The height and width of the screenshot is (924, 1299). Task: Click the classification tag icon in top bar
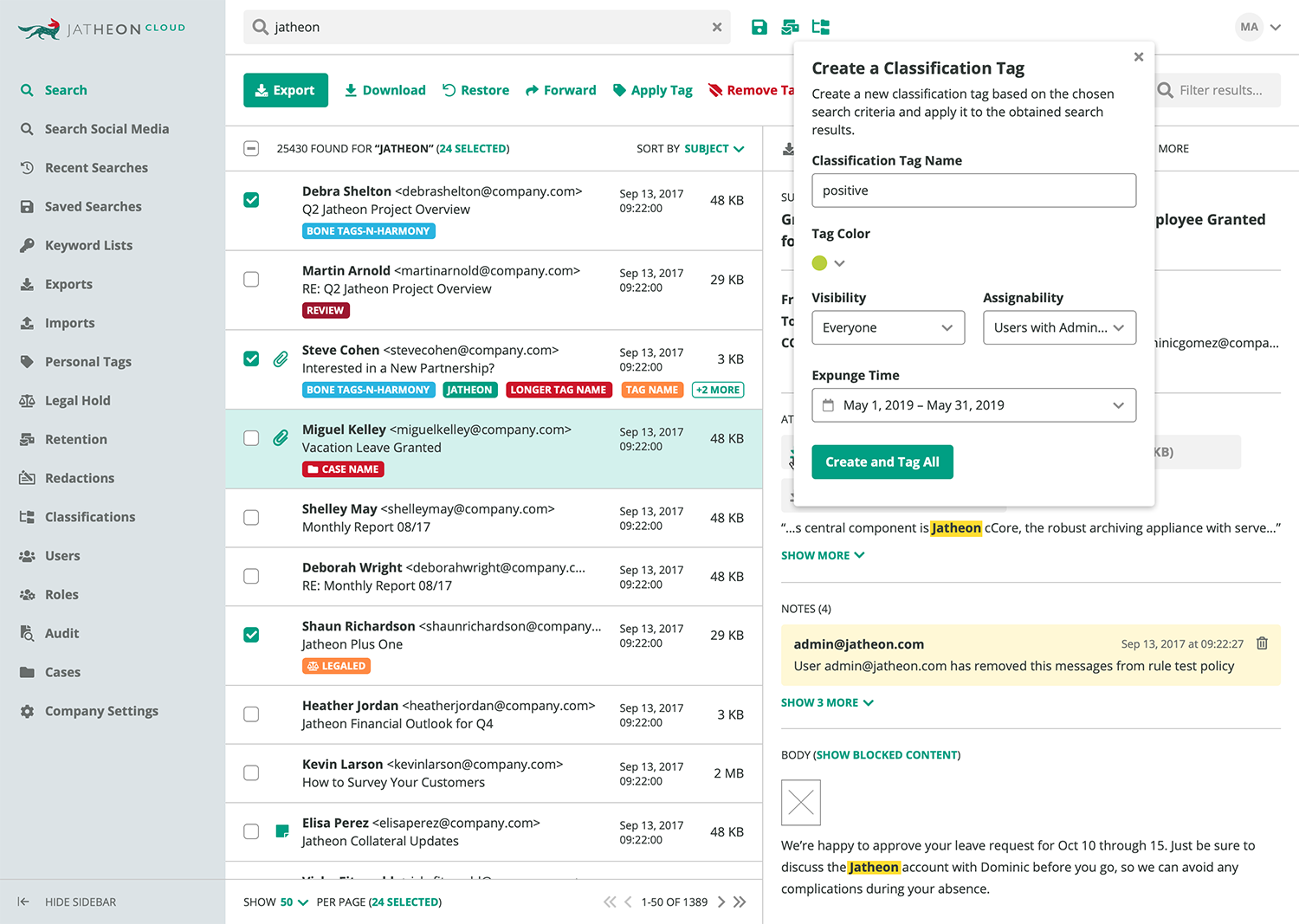pos(821,27)
